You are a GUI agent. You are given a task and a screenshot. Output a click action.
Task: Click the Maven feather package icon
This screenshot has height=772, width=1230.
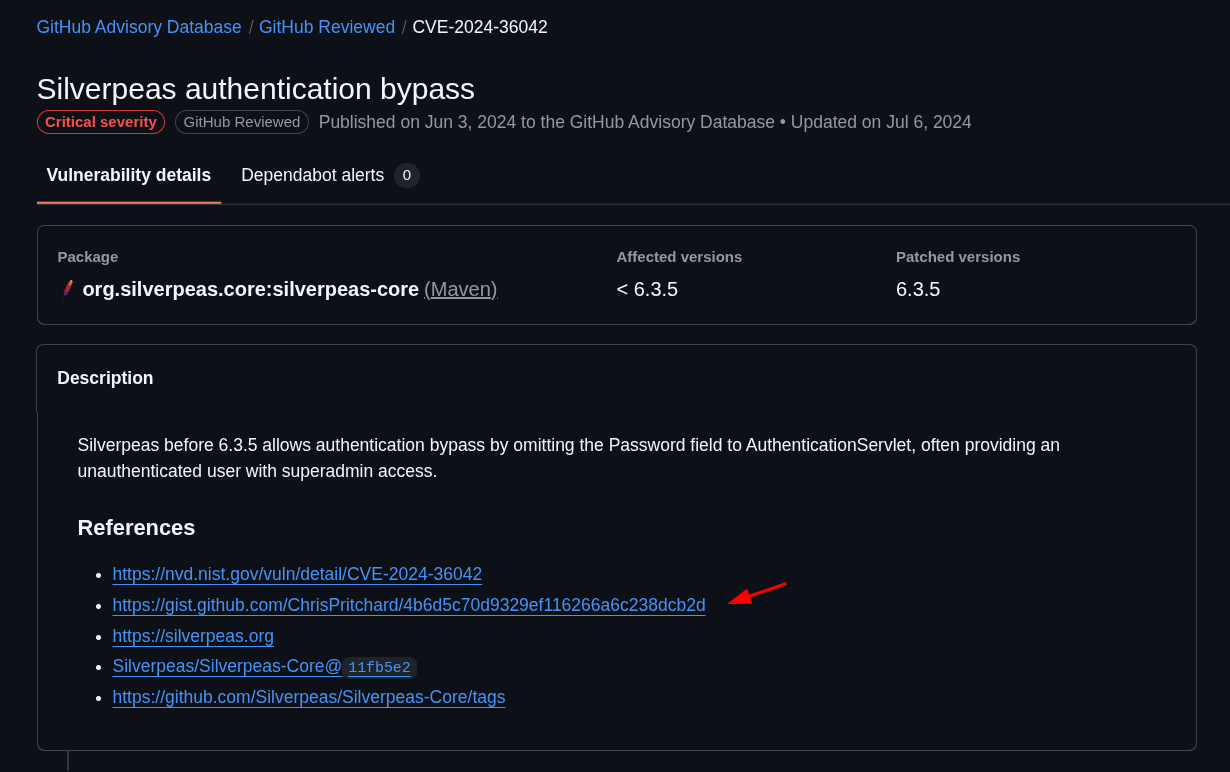pos(68,289)
